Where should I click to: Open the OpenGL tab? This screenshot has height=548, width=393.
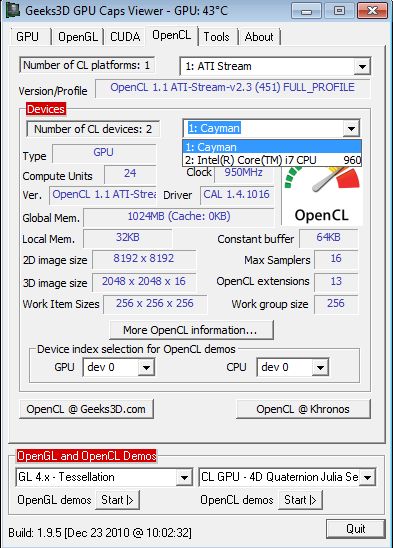point(78,37)
